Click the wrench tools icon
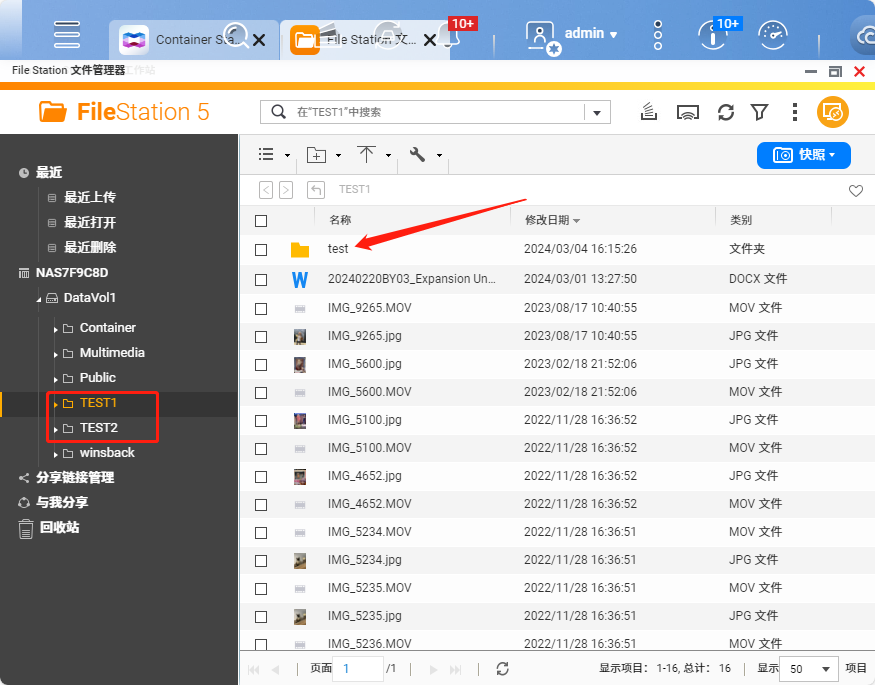This screenshot has width=875, height=685. (x=418, y=155)
